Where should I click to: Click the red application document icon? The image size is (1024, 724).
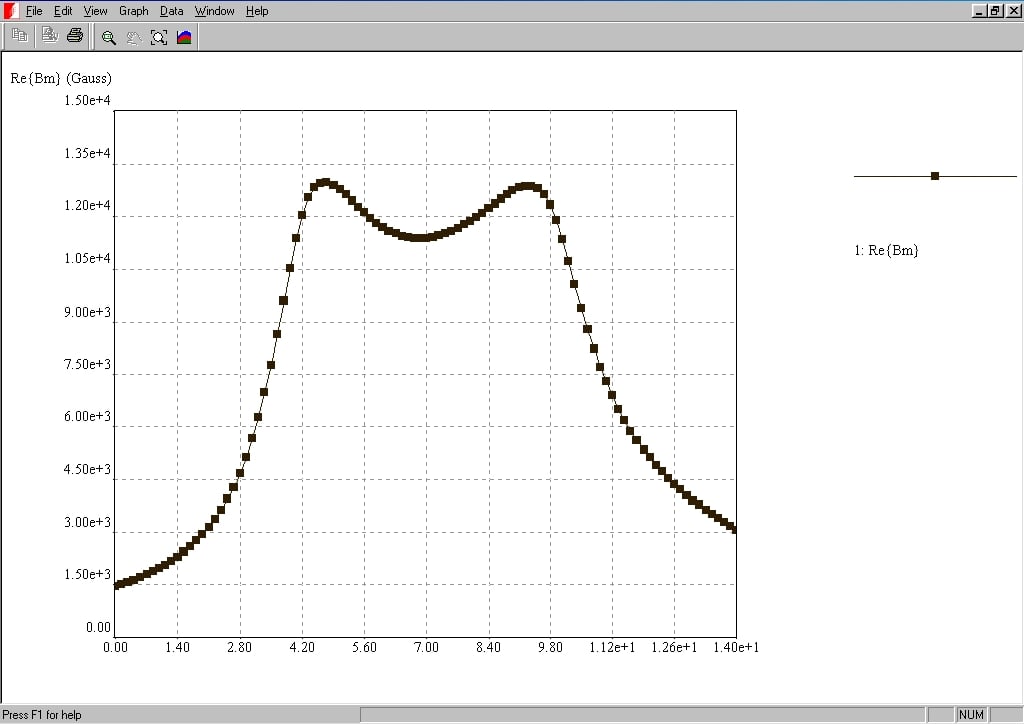11,11
